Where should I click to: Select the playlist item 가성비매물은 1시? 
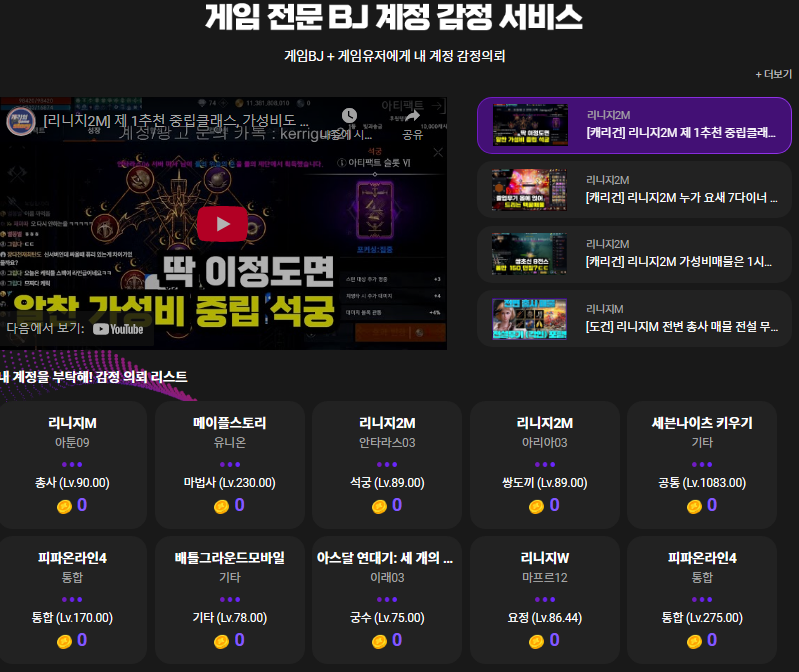634,254
